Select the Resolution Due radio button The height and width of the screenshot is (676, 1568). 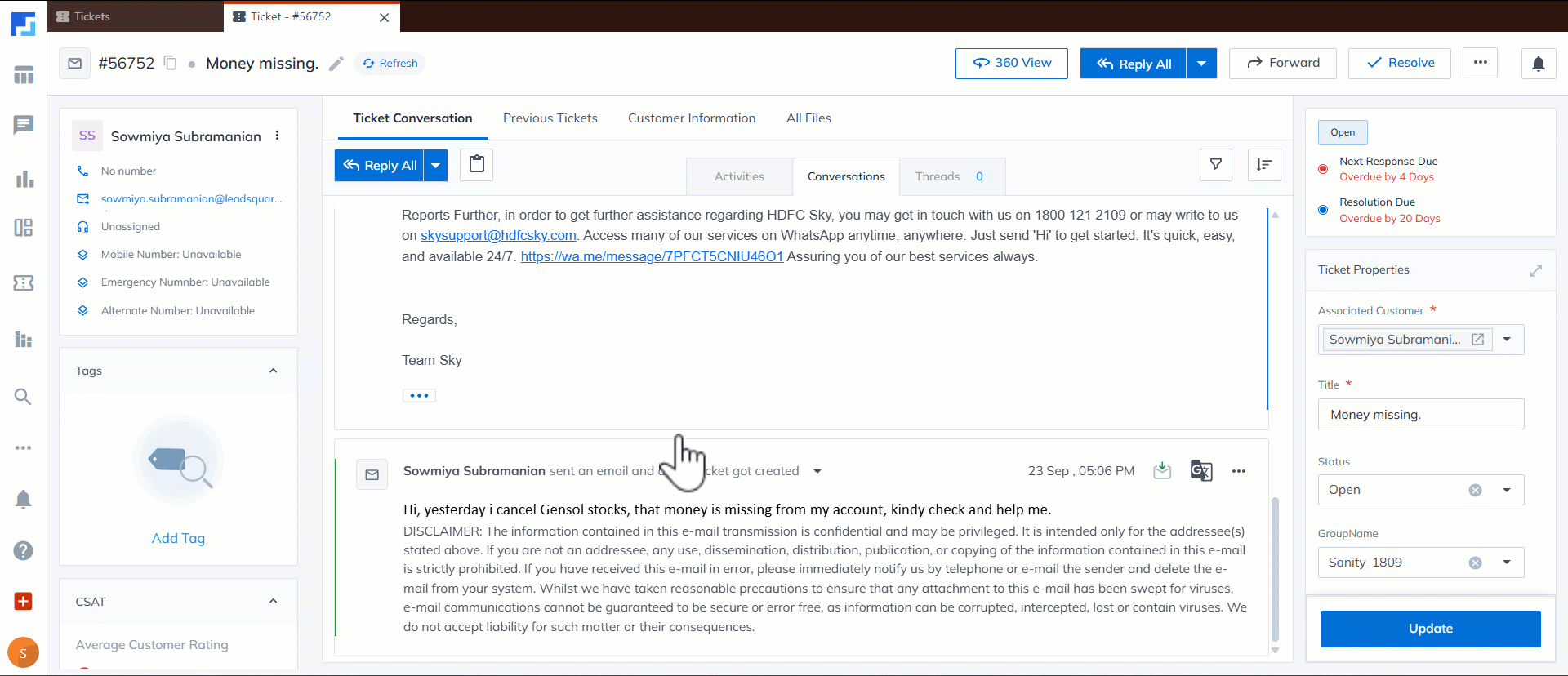1323,210
